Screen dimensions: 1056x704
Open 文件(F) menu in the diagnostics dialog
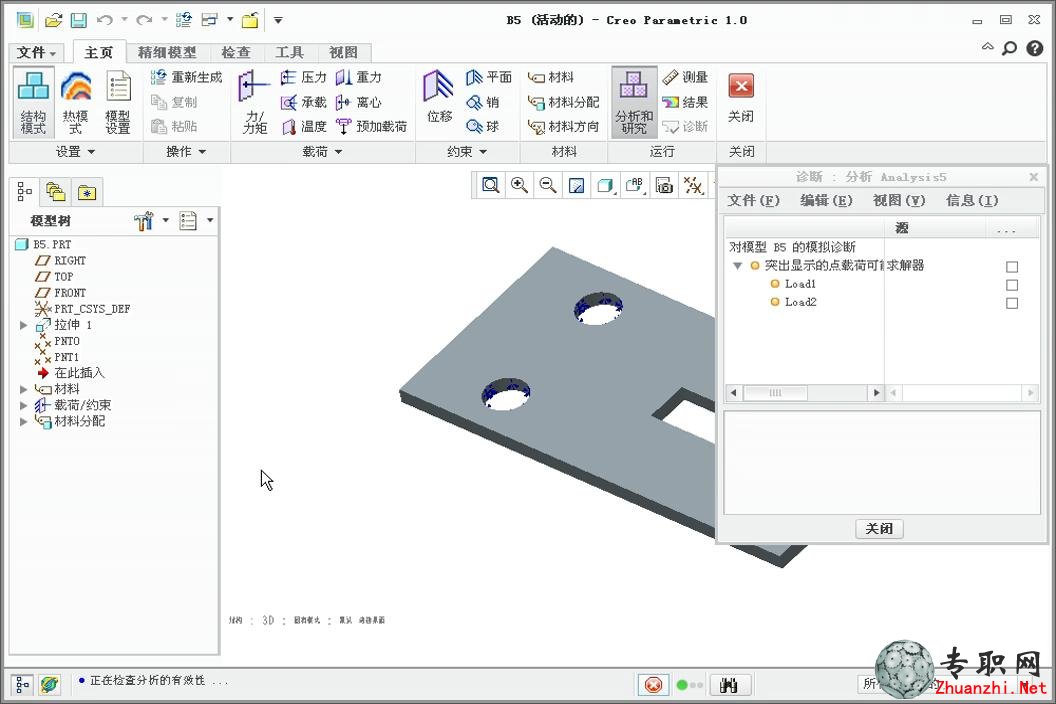click(x=754, y=200)
